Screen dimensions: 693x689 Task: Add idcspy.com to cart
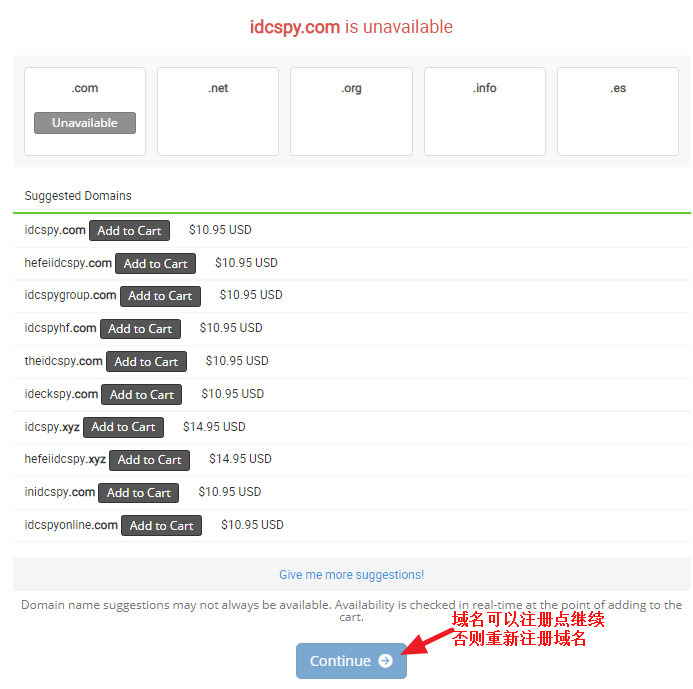pyautogui.click(x=129, y=231)
